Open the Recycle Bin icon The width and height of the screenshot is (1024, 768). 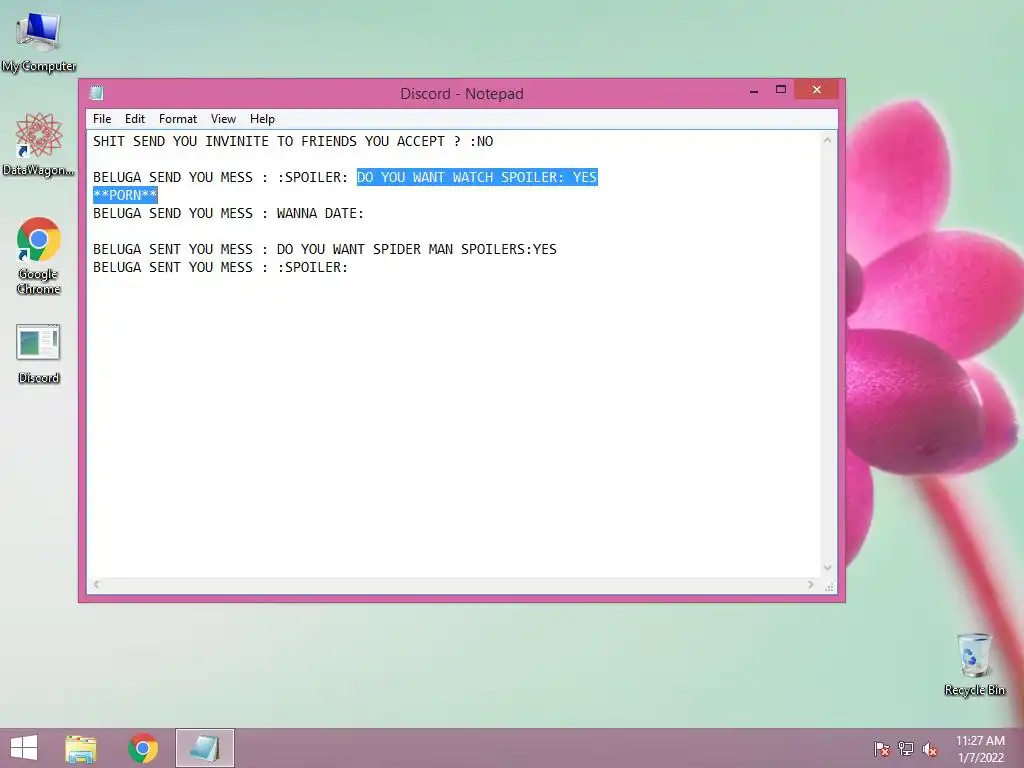[x=974, y=664]
